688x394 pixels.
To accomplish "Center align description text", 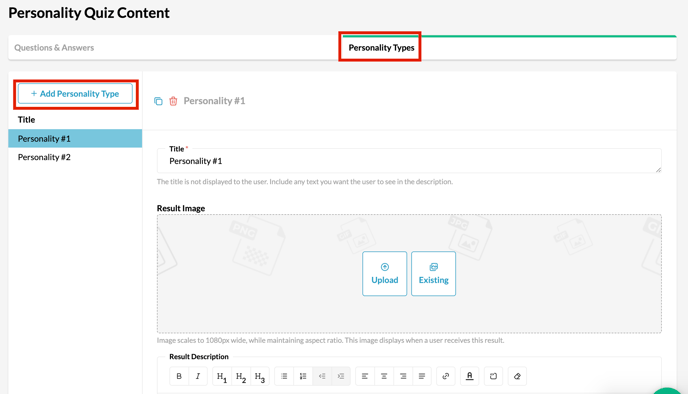I will click(384, 376).
